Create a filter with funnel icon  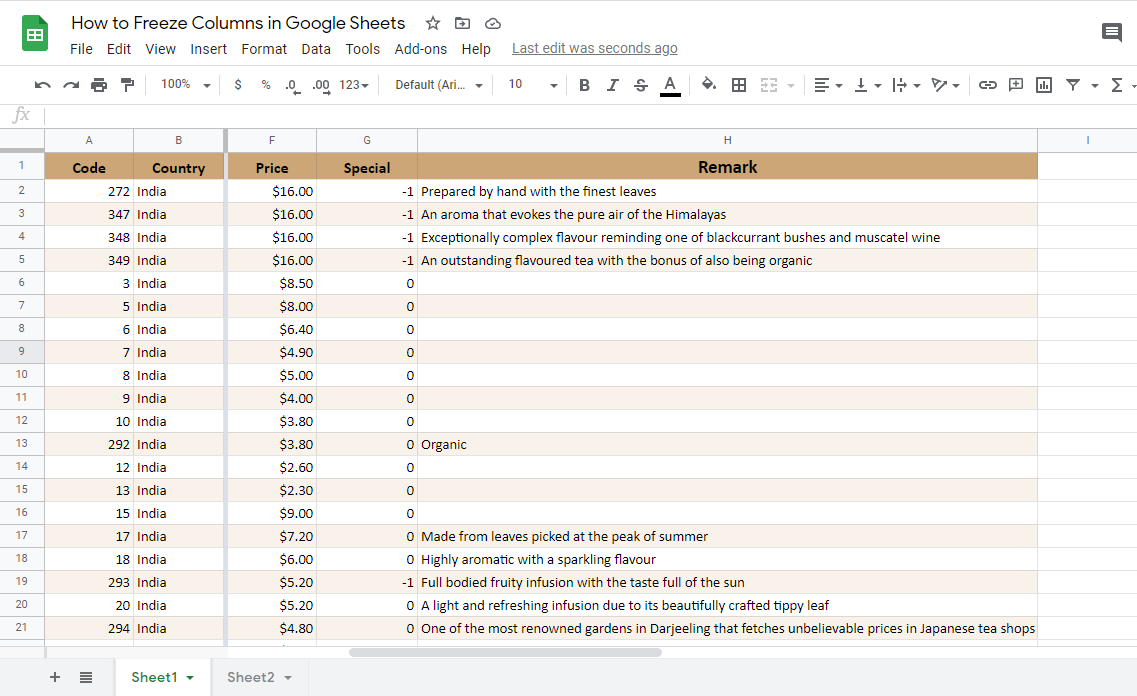[1073, 85]
